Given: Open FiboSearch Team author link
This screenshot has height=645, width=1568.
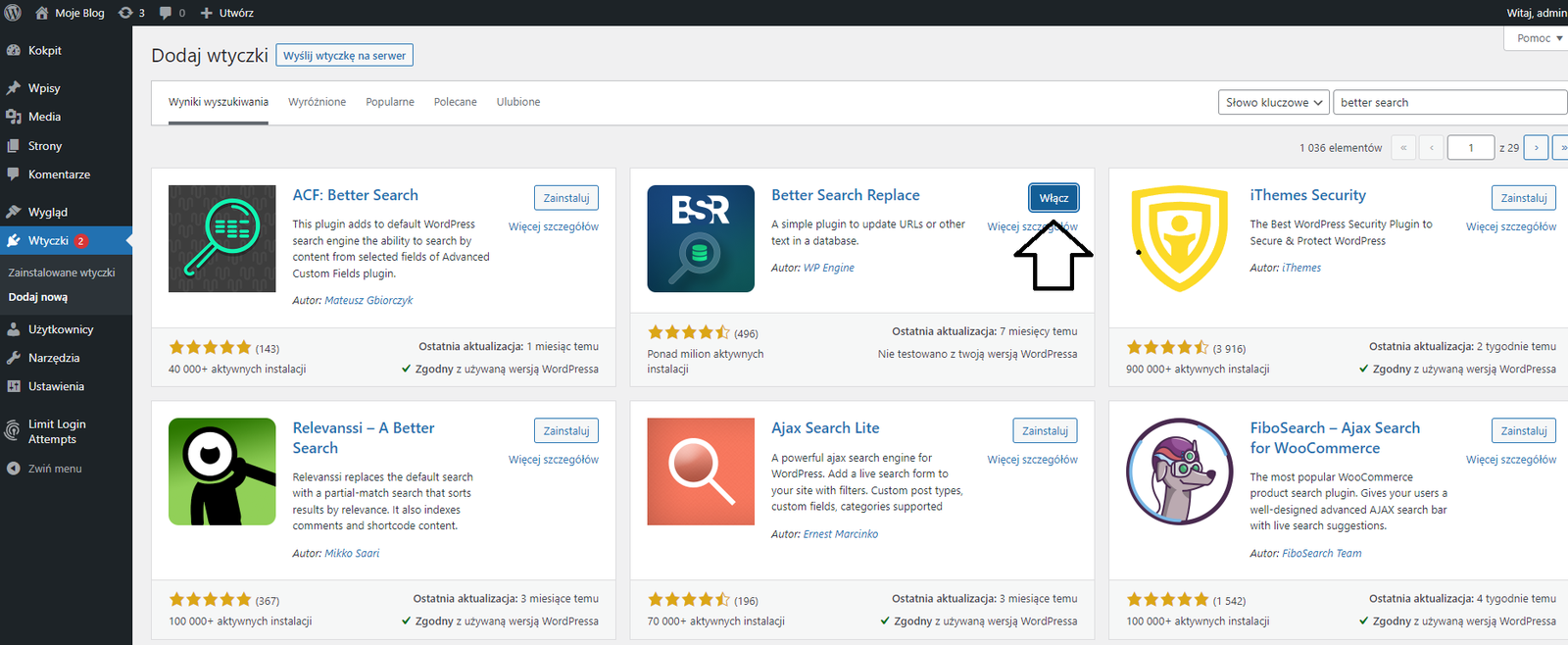Looking at the screenshot, I should [x=1322, y=554].
